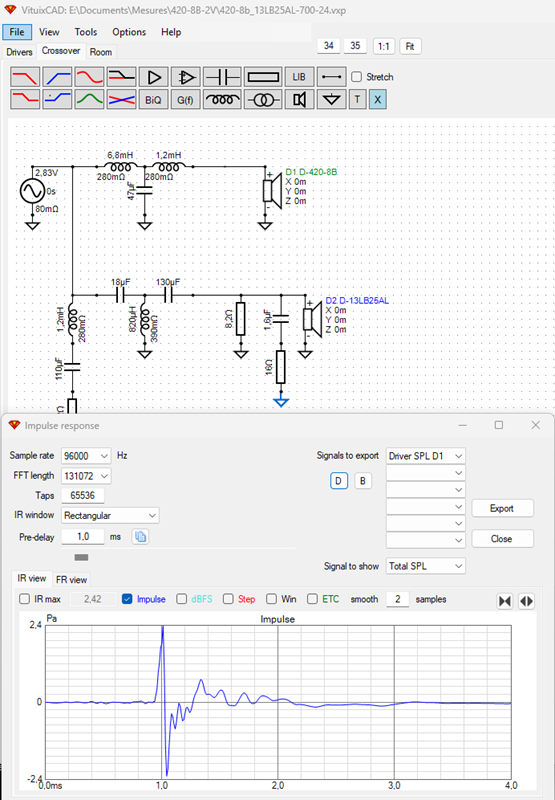Switch to the Room tab
Image resolution: width=555 pixels, height=800 pixels.
pos(100,52)
